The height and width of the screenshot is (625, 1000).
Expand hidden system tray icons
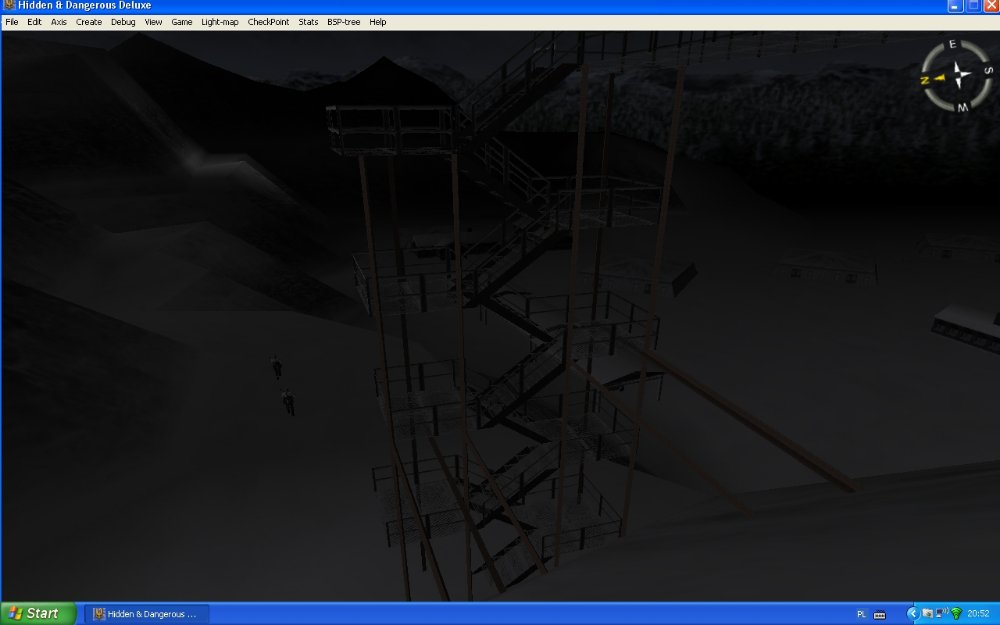(x=913, y=614)
